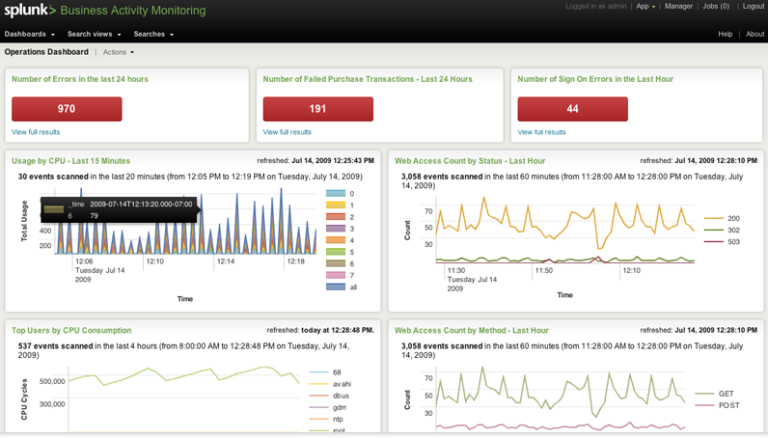Open the Jobs (0) link
Viewport: 768px width, 438px height.
716,6
